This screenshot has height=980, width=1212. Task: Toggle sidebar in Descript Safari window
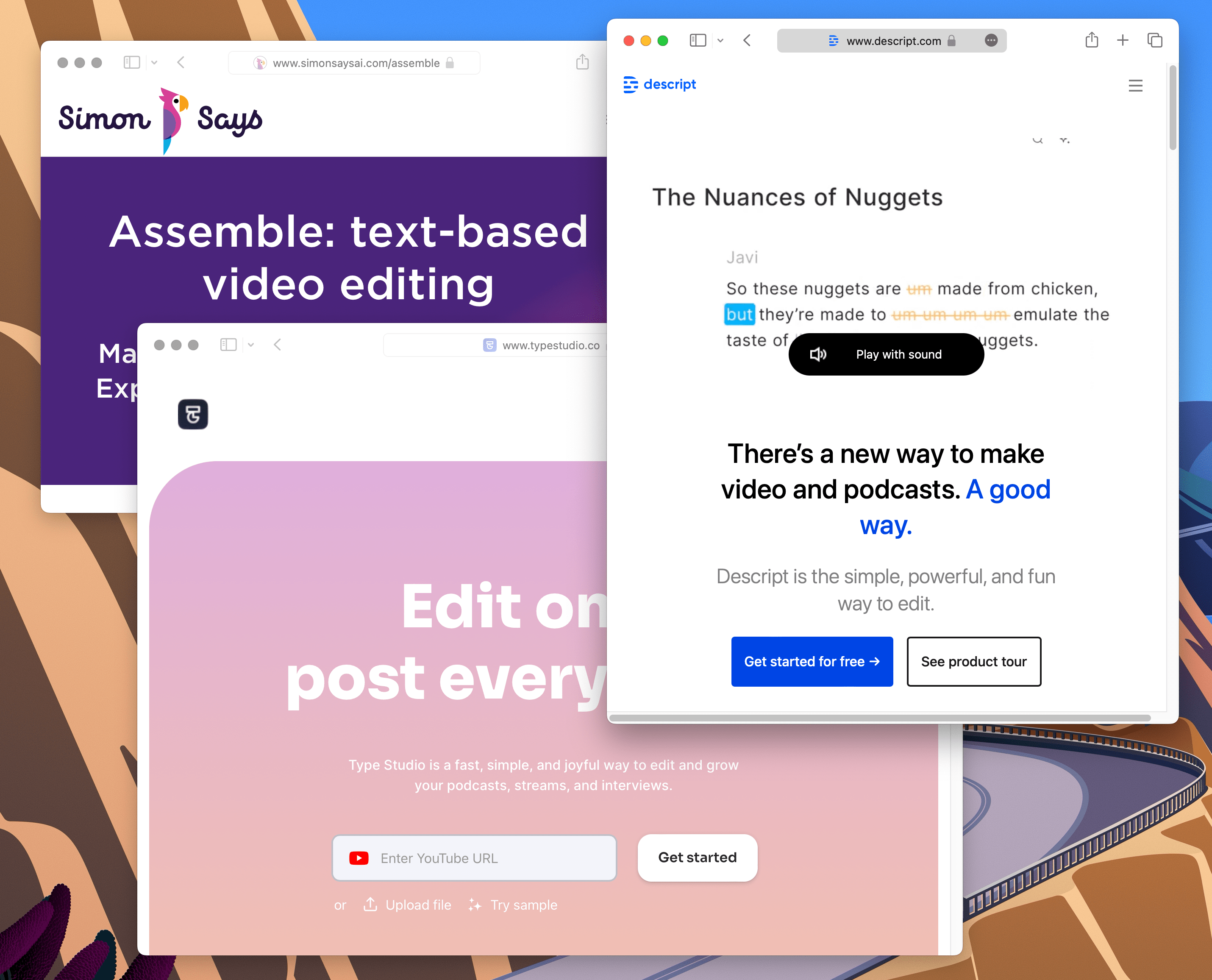point(698,40)
